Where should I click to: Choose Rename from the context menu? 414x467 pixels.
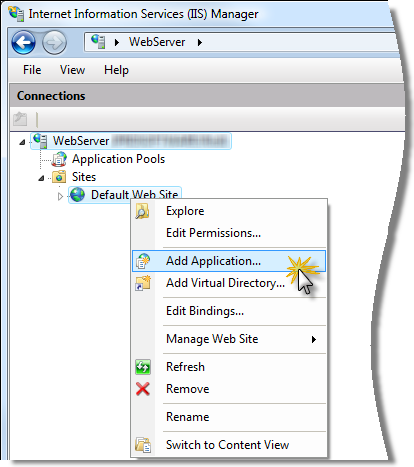229,417
